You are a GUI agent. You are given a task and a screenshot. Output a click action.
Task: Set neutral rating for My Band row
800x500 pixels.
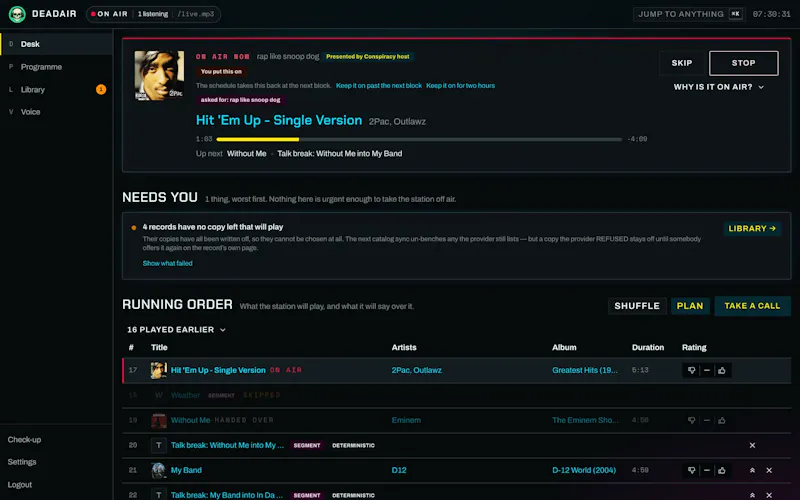point(707,470)
